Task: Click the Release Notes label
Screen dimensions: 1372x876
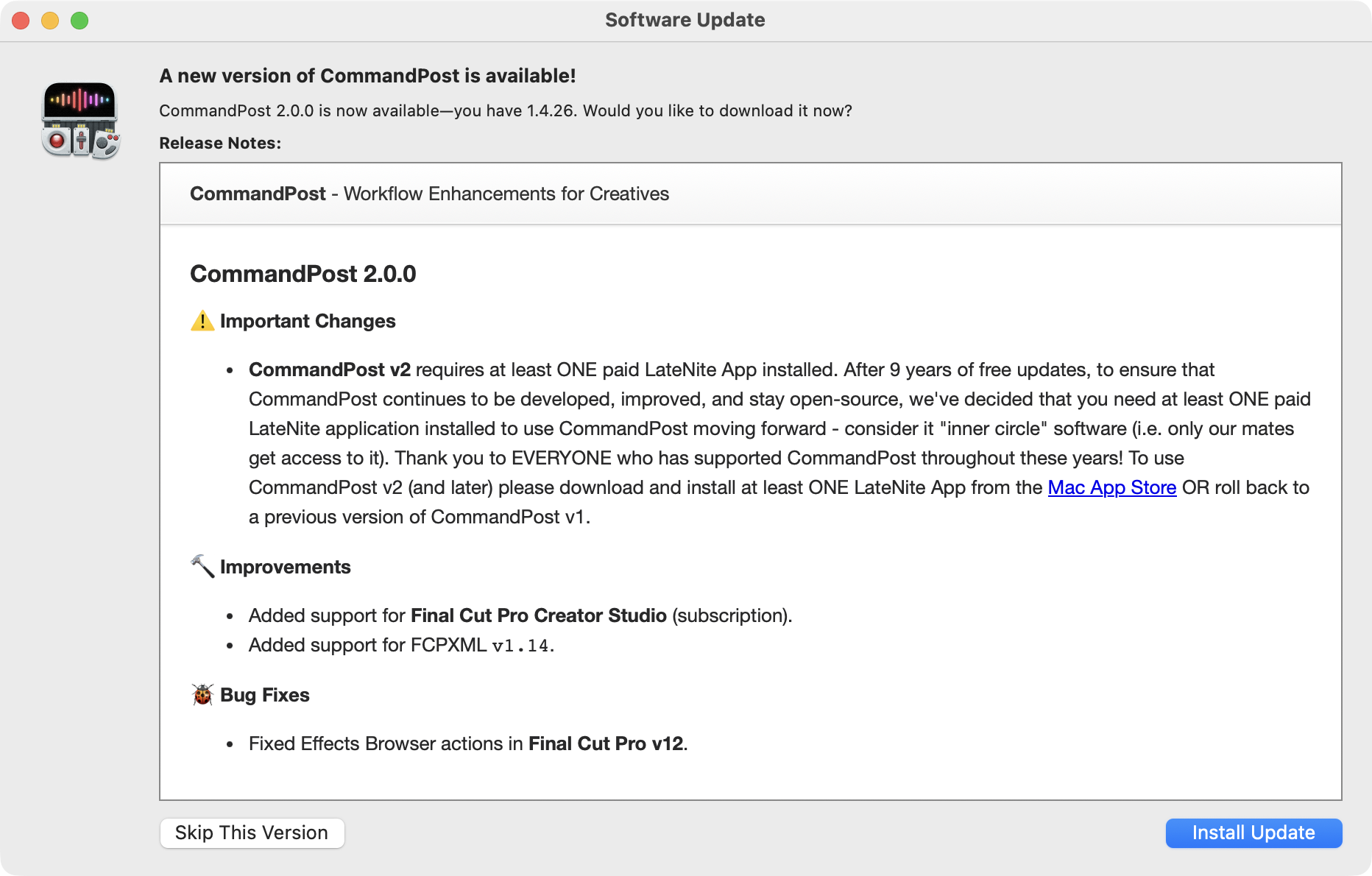Action: click(220, 143)
